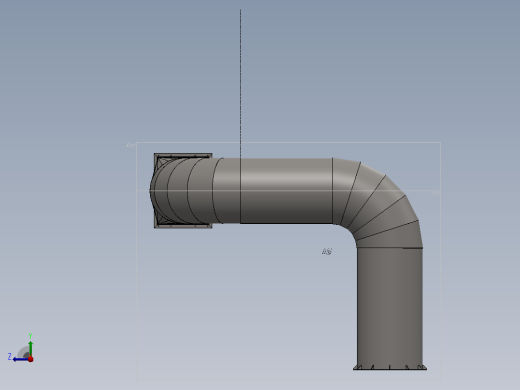Click the dashed vertical axis line above the duct
This screenshot has height=390, width=520.
[x=240, y=83]
